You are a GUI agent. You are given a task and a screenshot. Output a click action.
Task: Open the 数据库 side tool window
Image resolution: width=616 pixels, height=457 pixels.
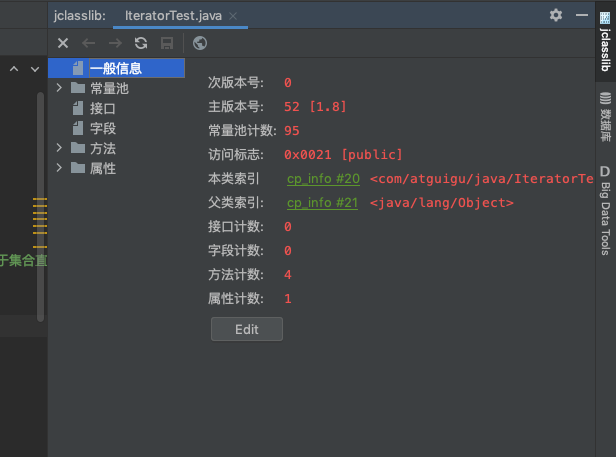pyautogui.click(x=605, y=117)
